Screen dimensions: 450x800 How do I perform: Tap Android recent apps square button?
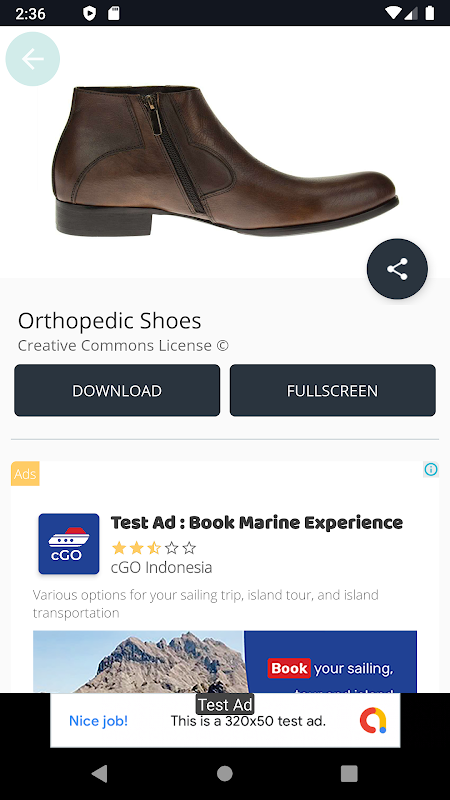pos(349,774)
